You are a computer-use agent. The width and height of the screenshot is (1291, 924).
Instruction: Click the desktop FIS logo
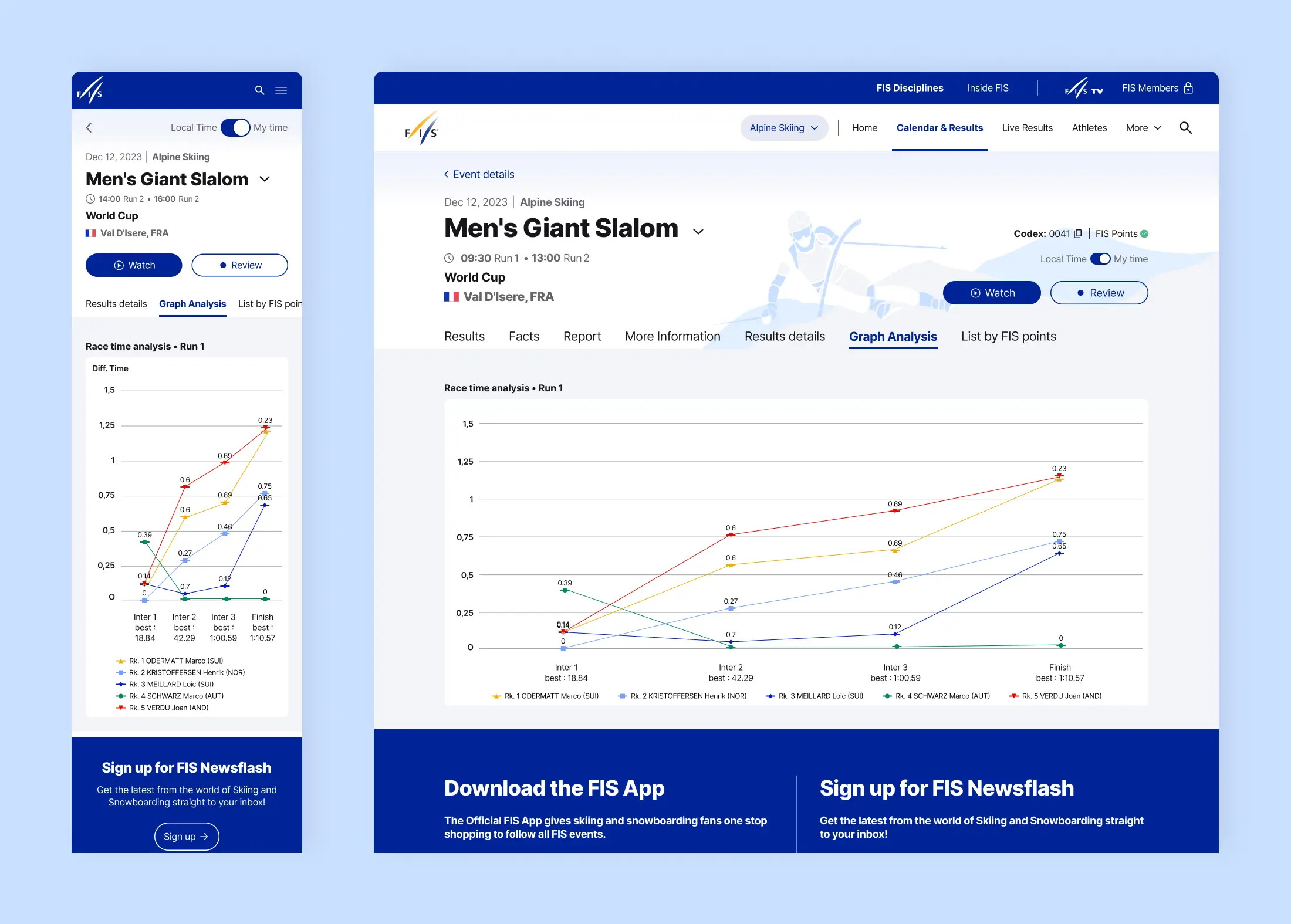421,128
